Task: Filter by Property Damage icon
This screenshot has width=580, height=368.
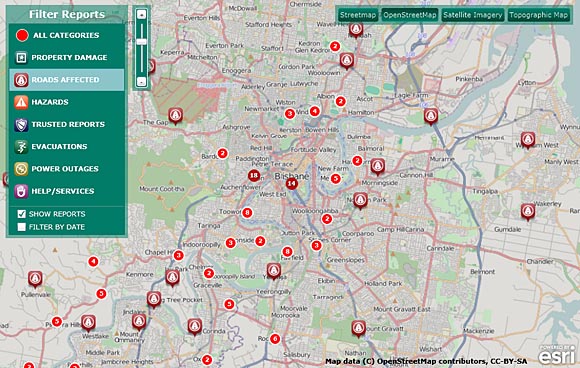Action: [21, 57]
